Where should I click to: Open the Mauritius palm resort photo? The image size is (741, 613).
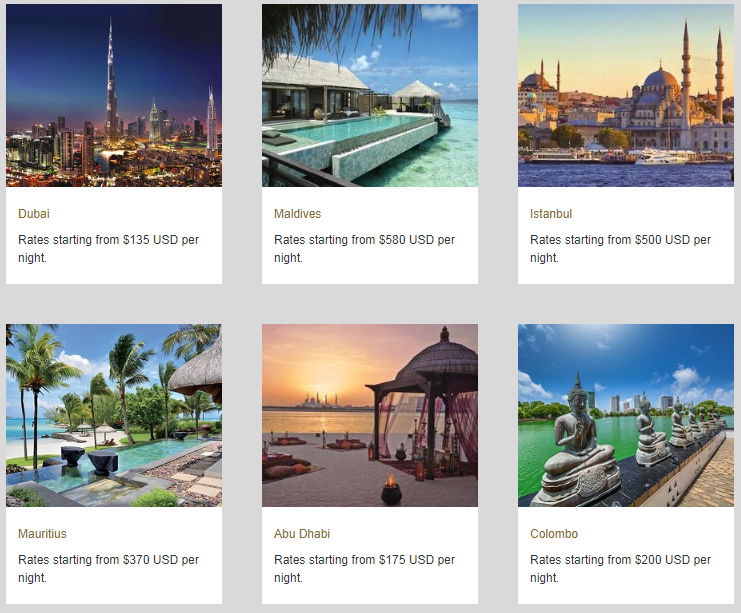(x=114, y=415)
